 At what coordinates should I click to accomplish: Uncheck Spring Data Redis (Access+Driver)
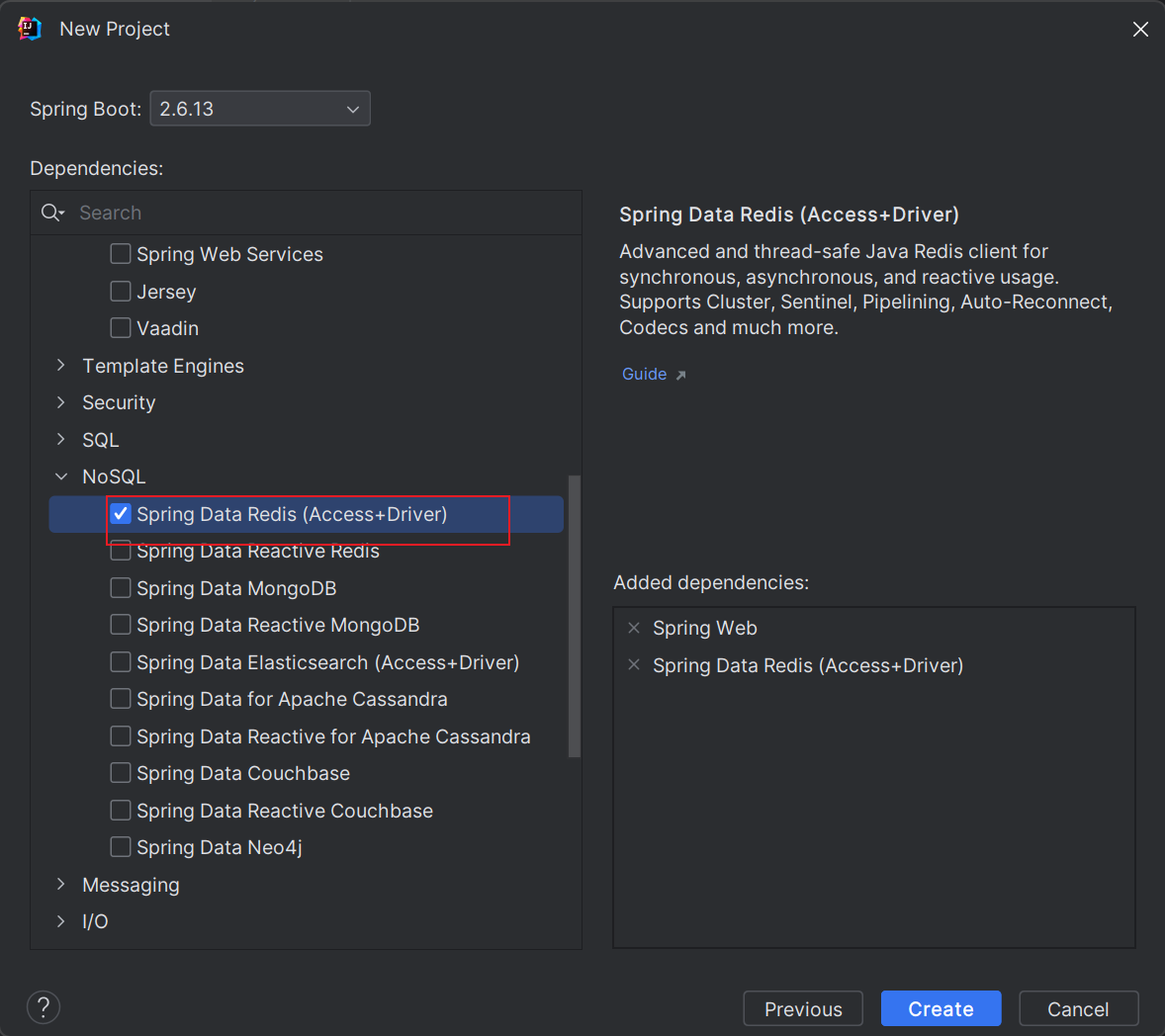coord(121,514)
